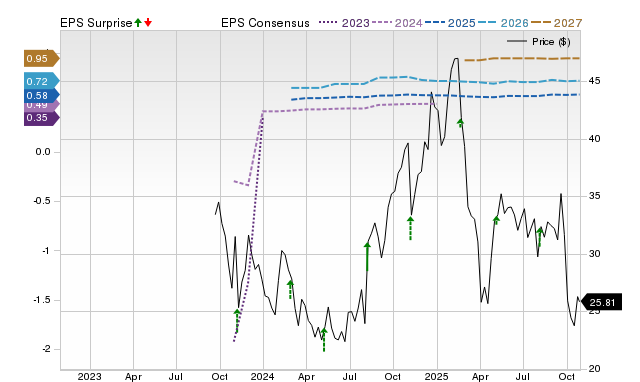The width and height of the screenshot is (640, 382).
Task: Click the 2024 label on the time axis
Action: coord(263,376)
